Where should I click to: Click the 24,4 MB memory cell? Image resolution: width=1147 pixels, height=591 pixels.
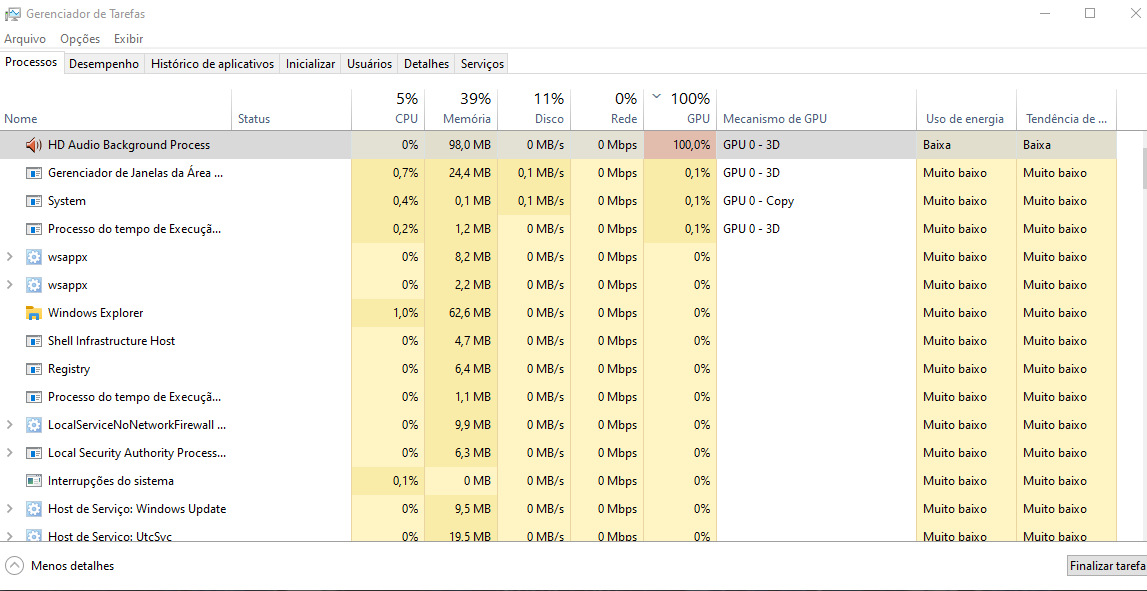pos(461,173)
